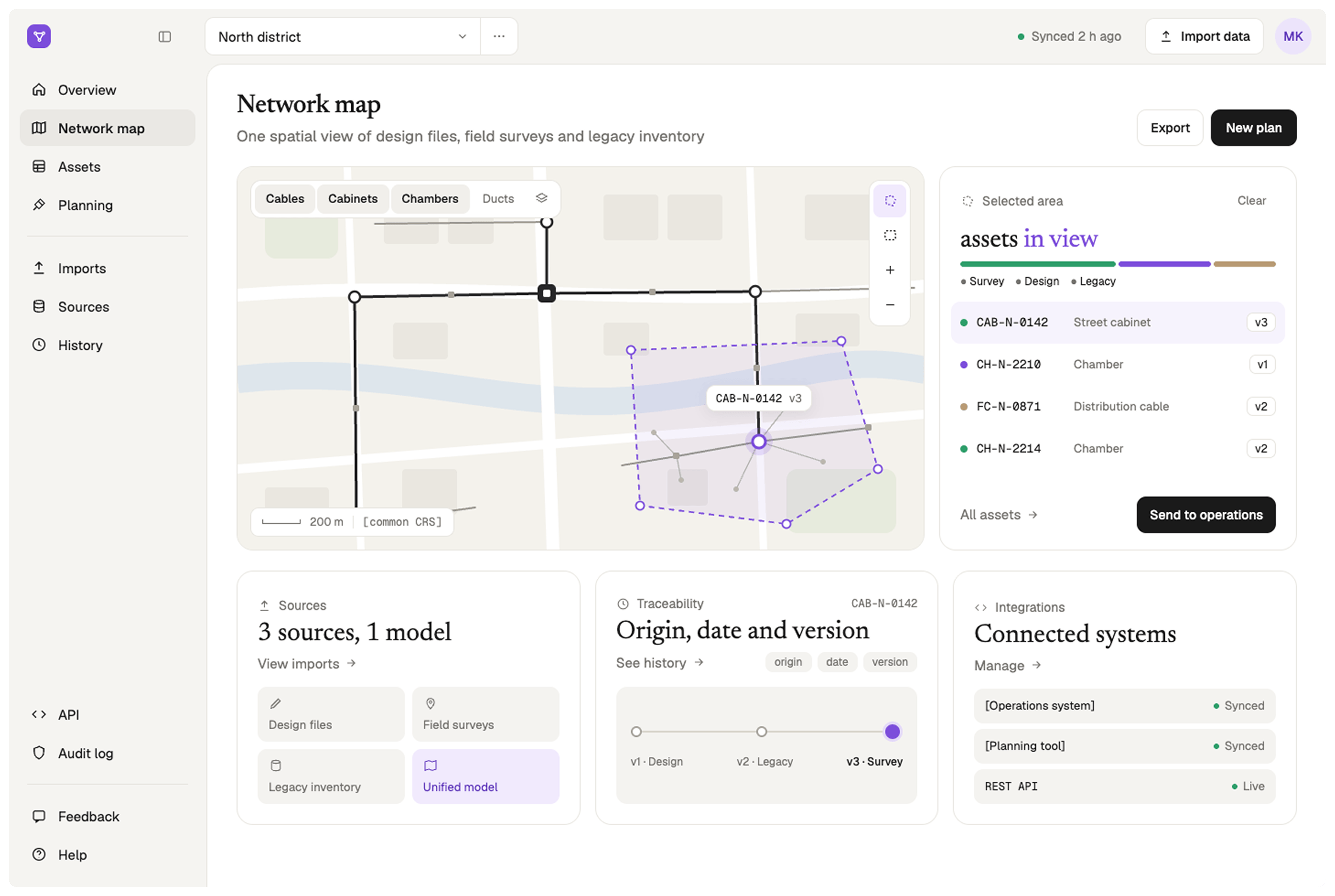Open Sources in the sidebar

tap(108, 307)
